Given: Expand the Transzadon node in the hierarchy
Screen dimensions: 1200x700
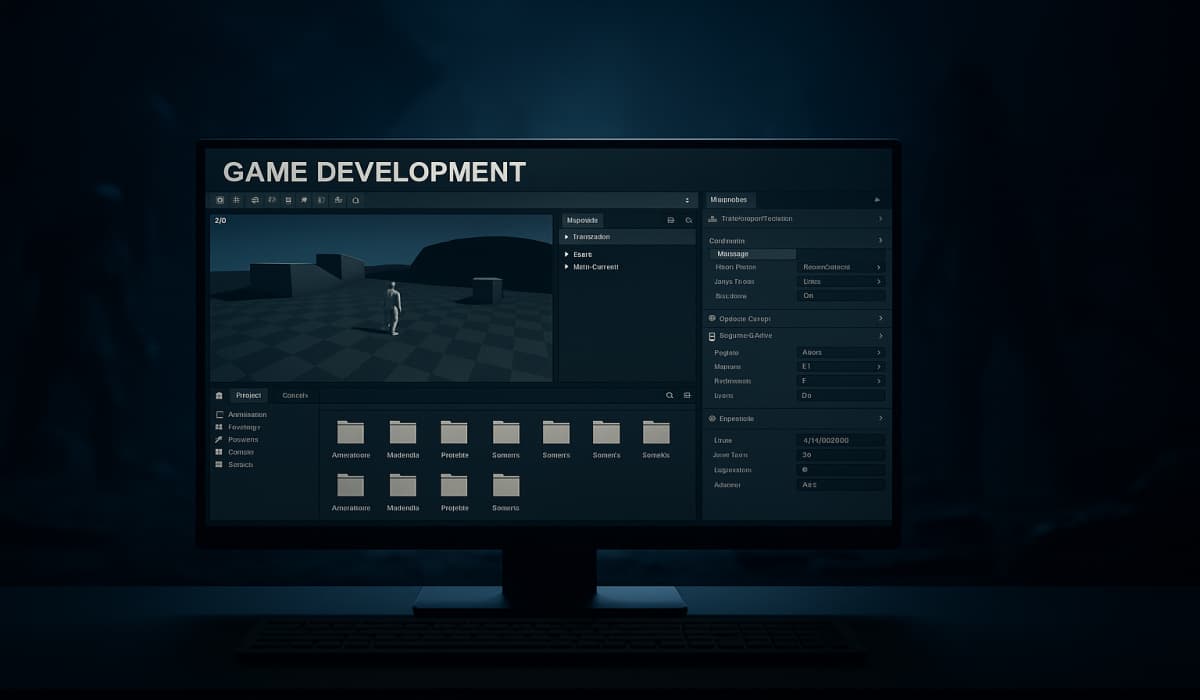Looking at the screenshot, I should click(566, 237).
